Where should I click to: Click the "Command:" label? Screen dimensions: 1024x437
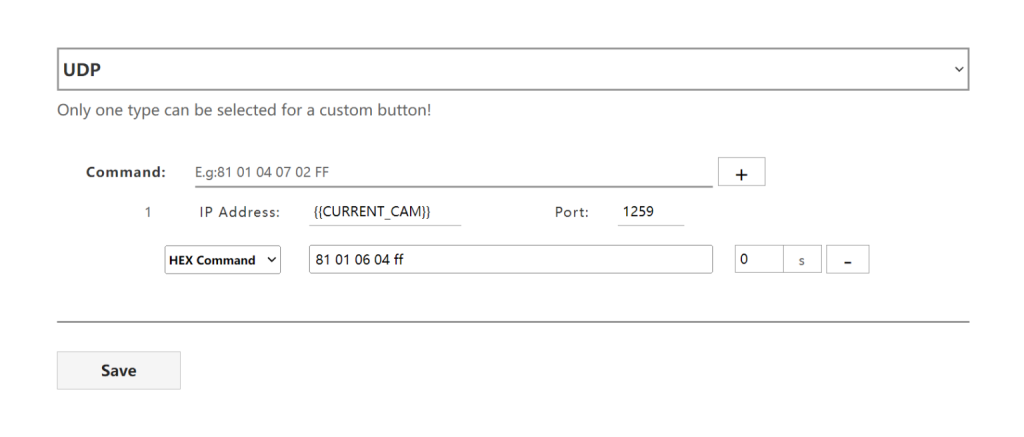[126, 172]
